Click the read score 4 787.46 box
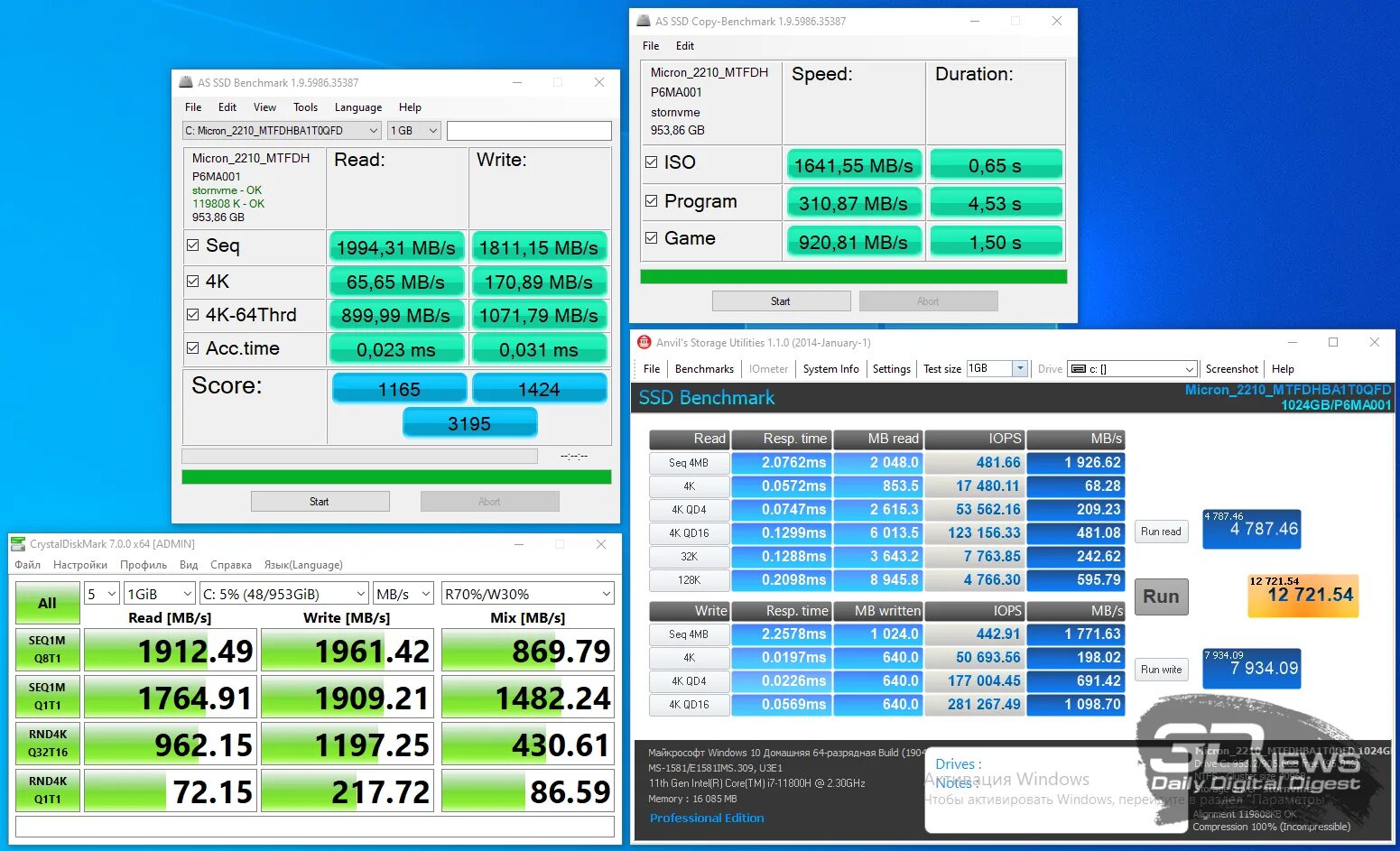 click(1252, 529)
